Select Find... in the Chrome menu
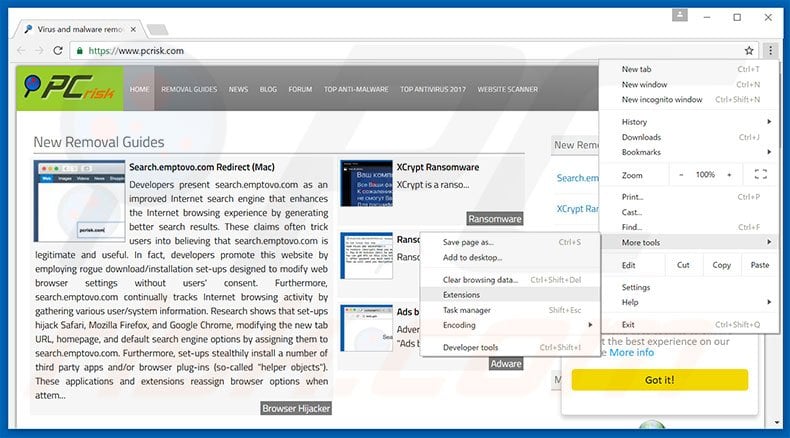 coord(689,227)
